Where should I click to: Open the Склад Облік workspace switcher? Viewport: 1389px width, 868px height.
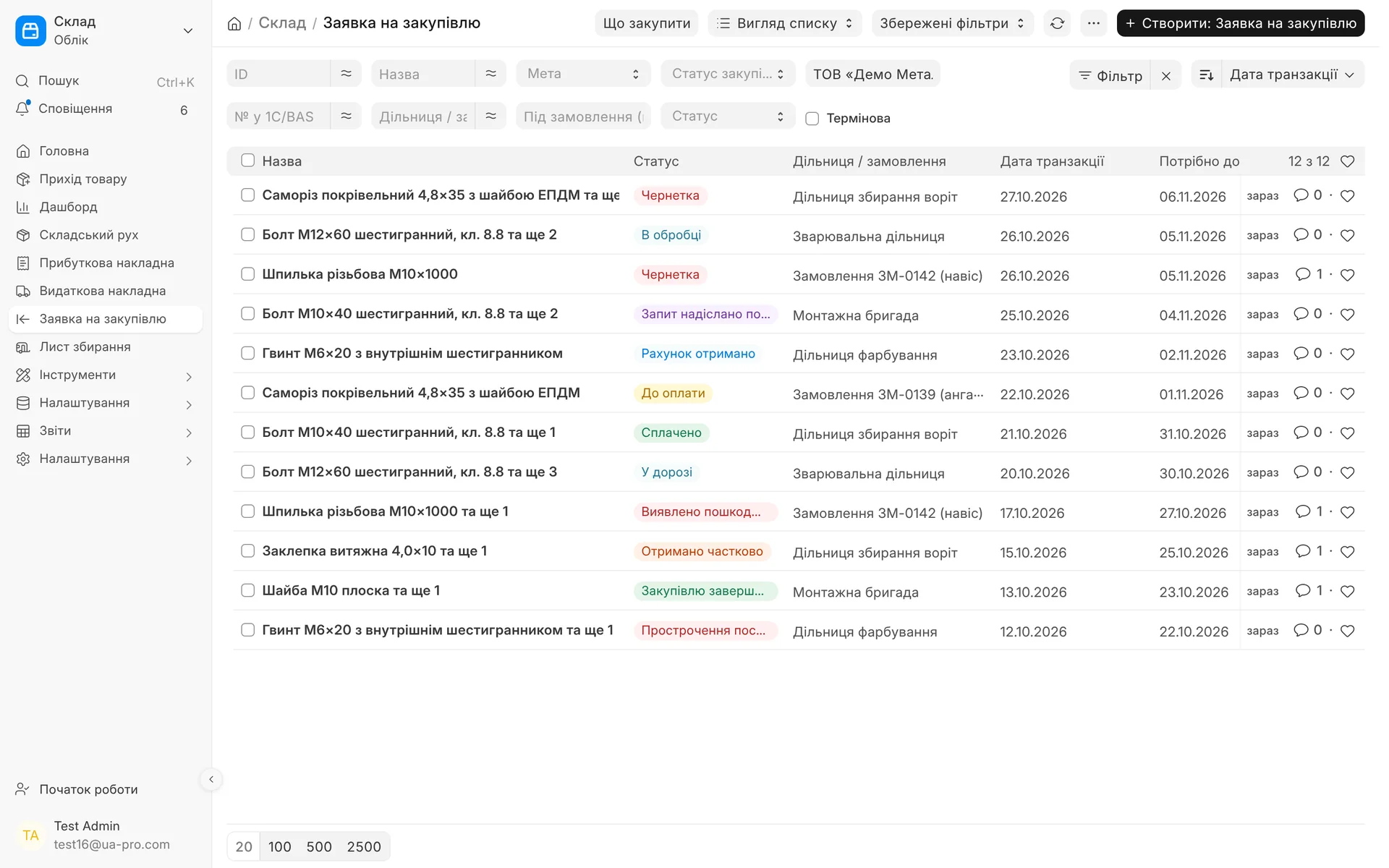[x=106, y=31]
